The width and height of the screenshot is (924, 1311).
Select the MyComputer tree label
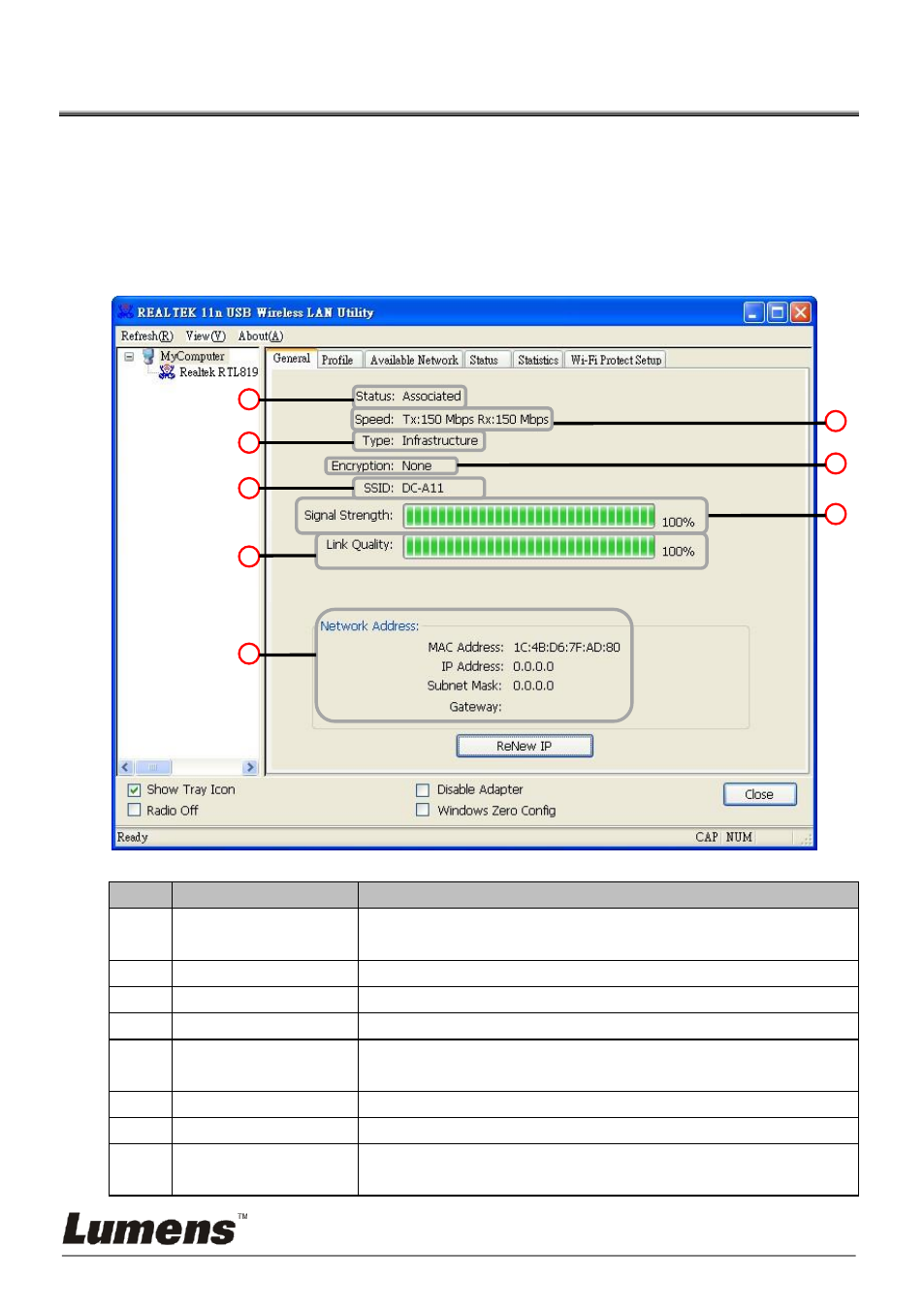(192, 357)
